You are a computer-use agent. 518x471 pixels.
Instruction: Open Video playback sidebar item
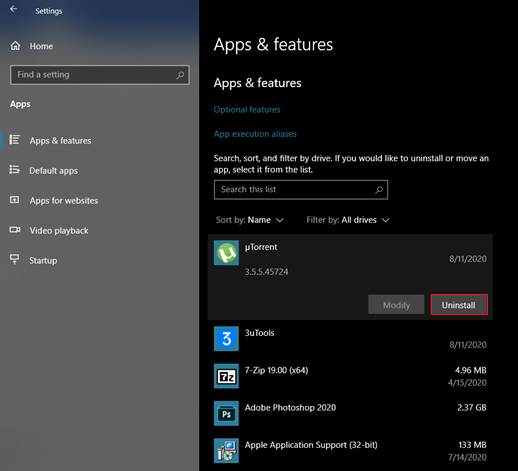59,231
